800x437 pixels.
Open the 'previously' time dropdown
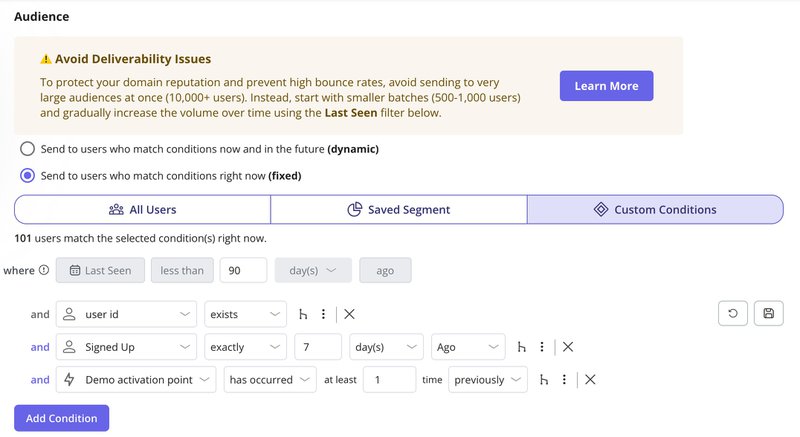488,380
